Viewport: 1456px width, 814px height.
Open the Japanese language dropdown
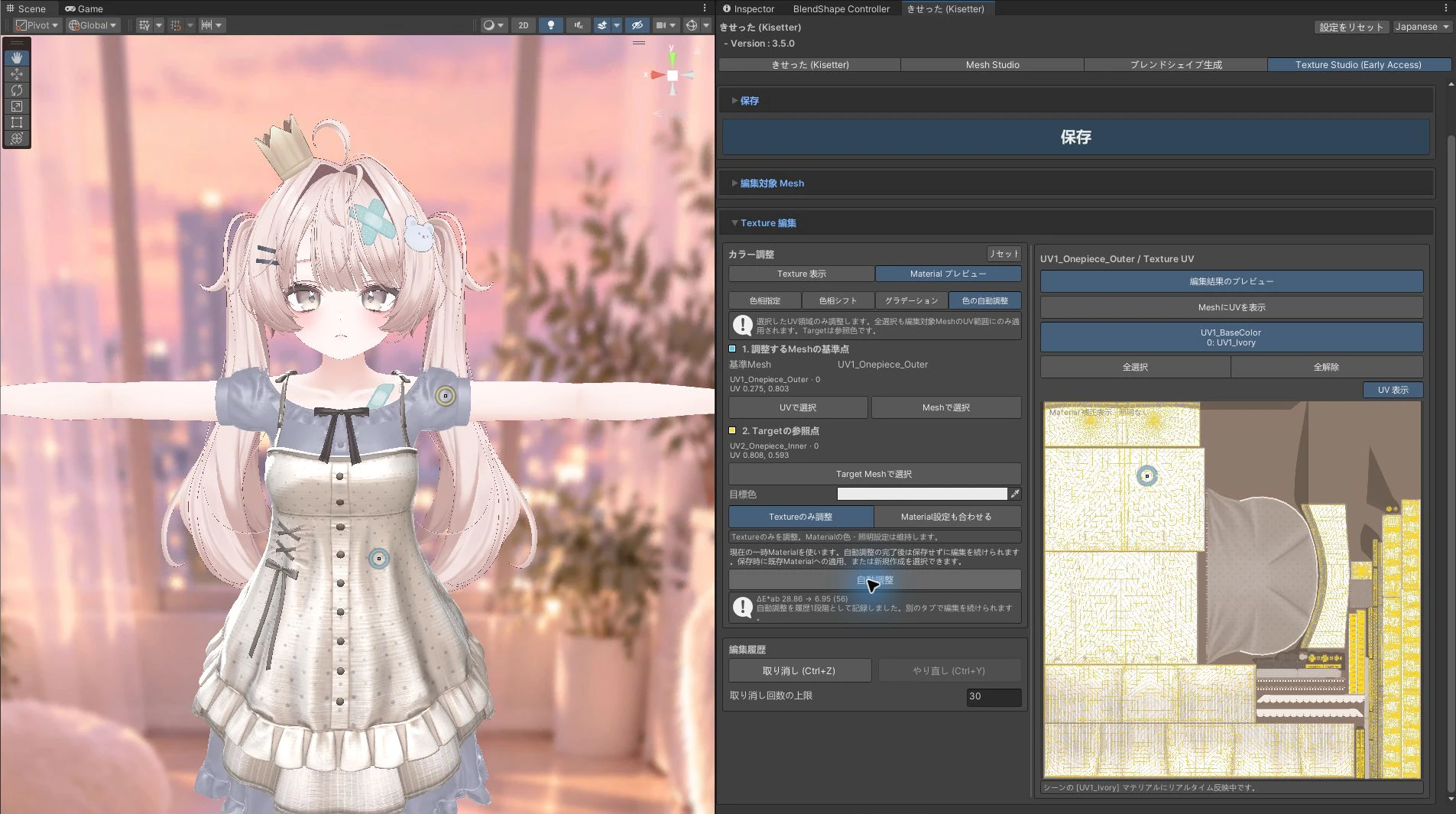coord(1422,27)
